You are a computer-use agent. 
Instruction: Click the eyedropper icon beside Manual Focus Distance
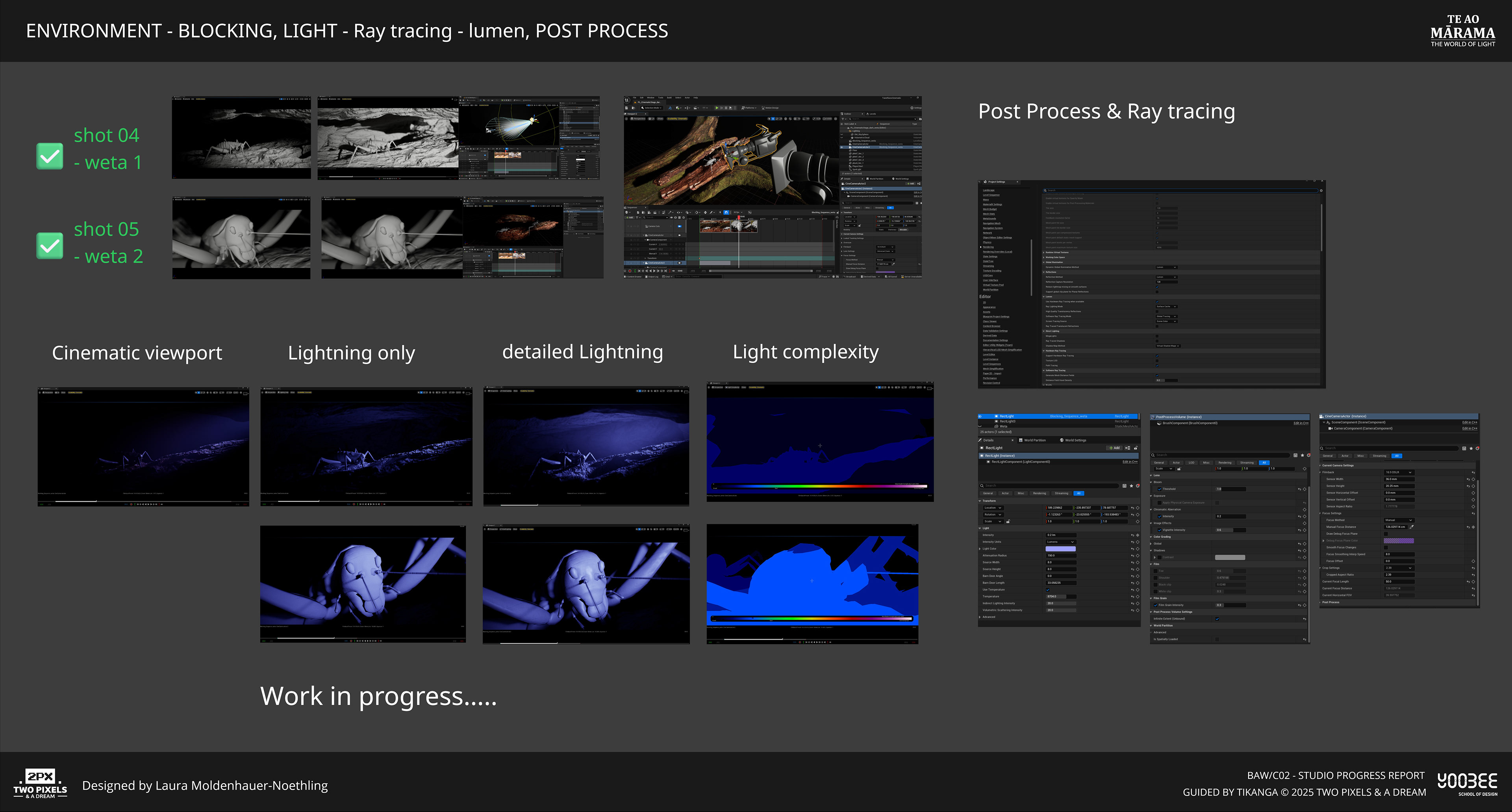pos(1412,527)
